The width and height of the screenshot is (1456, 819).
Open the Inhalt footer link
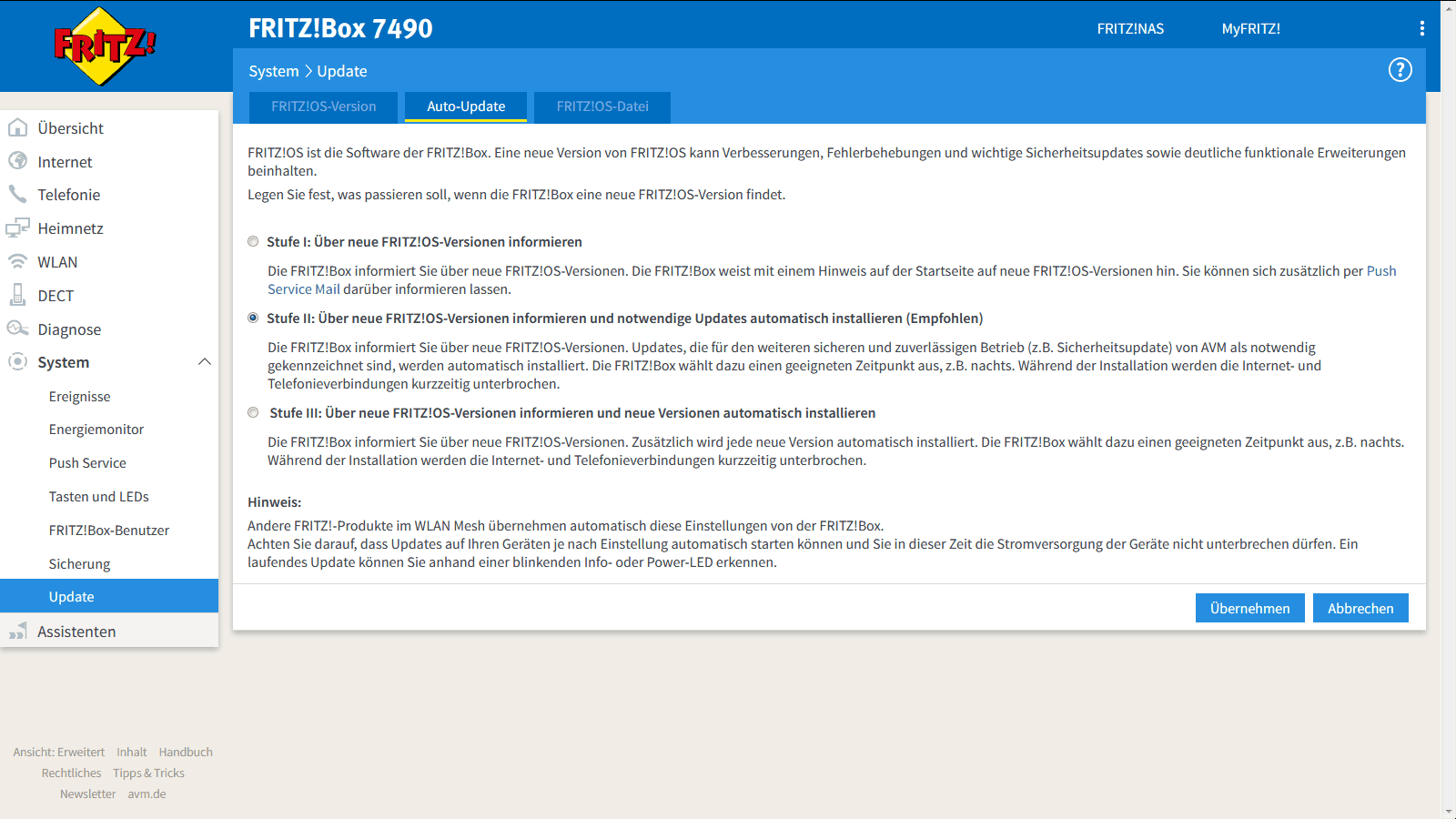132,752
